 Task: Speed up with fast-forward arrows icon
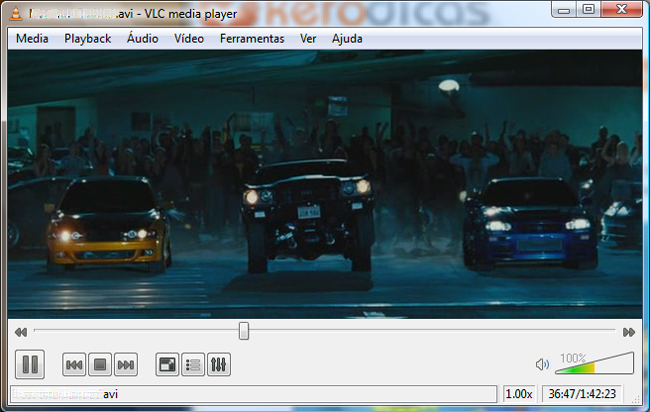point(629,332)
